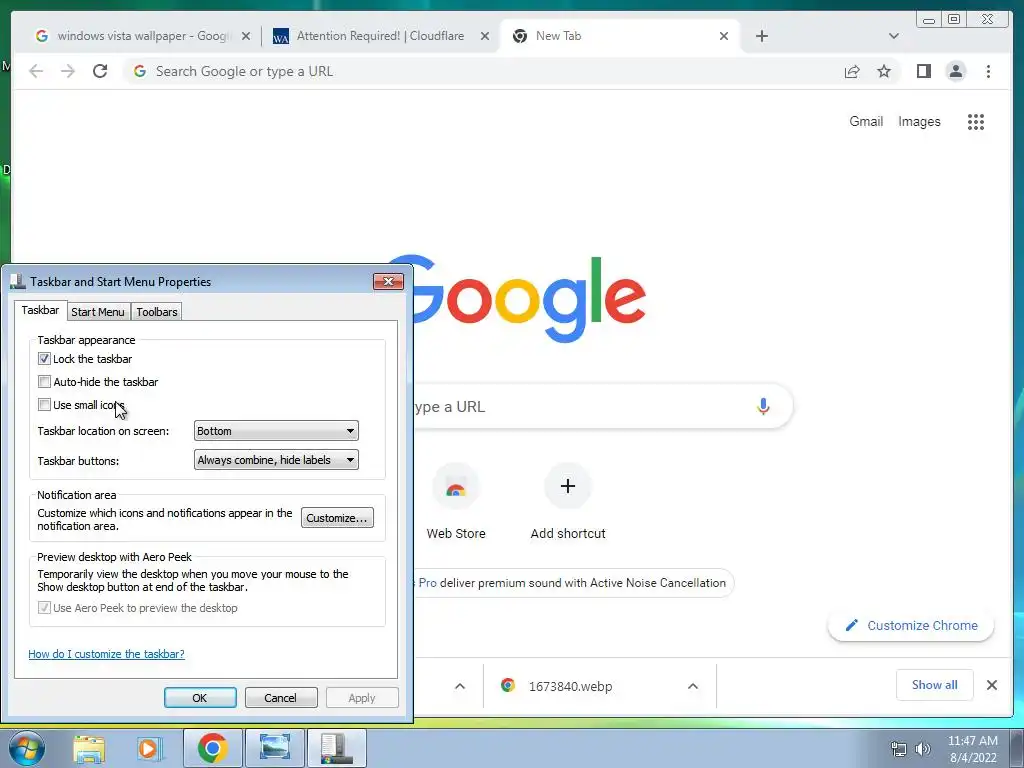Image resolution: width=1024 pixels, height=768 pixels.
Task: Bookmark this tab with the star icon
Action: 884,71
